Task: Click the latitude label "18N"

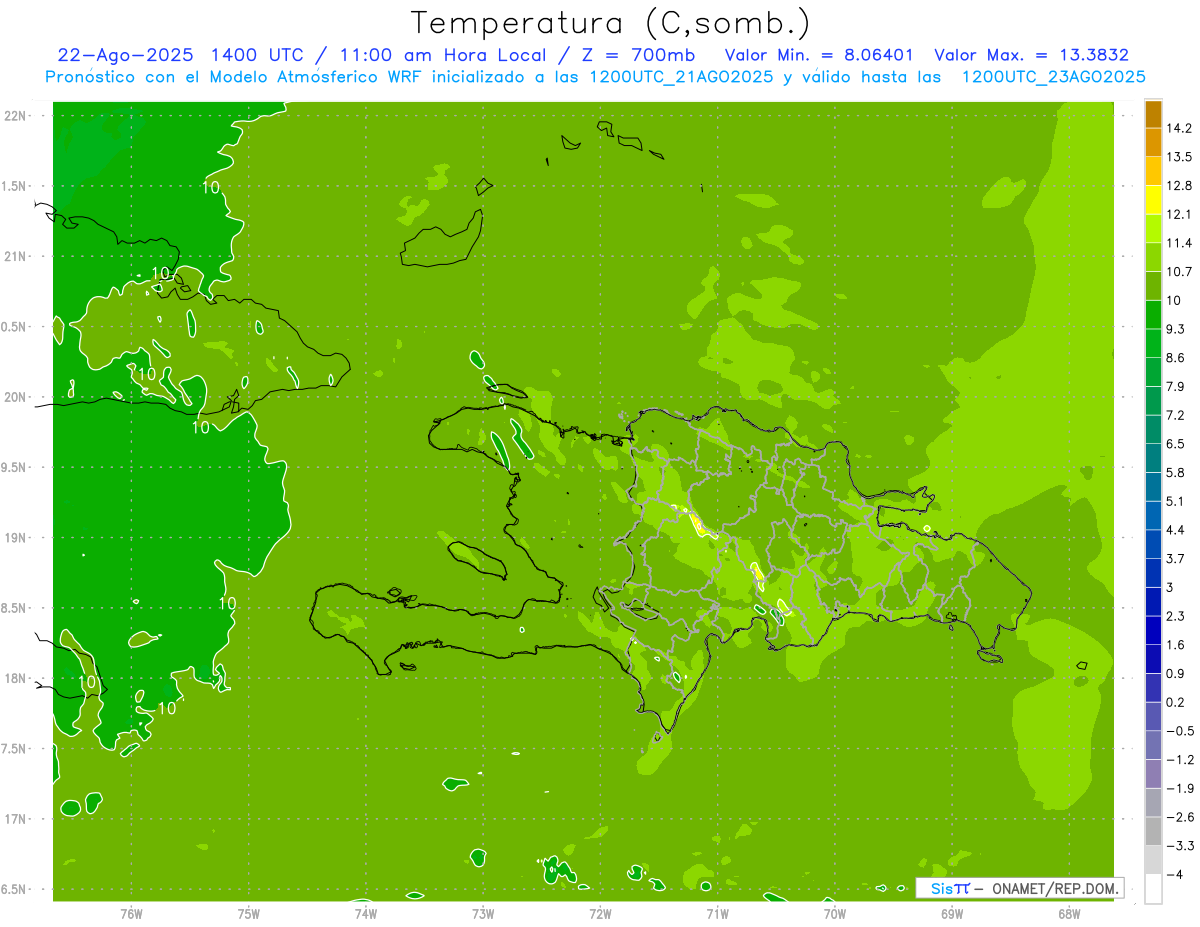Action: tap(15, 678)
